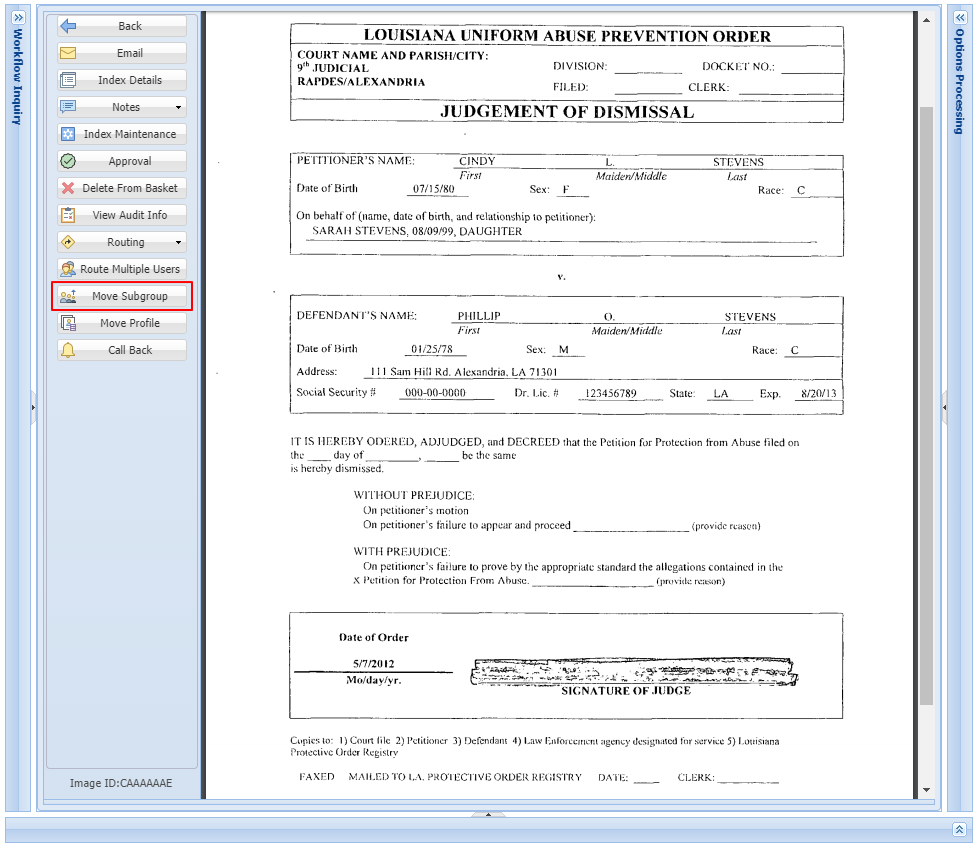Click RAPDES/ALEXANDRIA court parish text
The image size is (978, 846).
click(x=361, y=82)
